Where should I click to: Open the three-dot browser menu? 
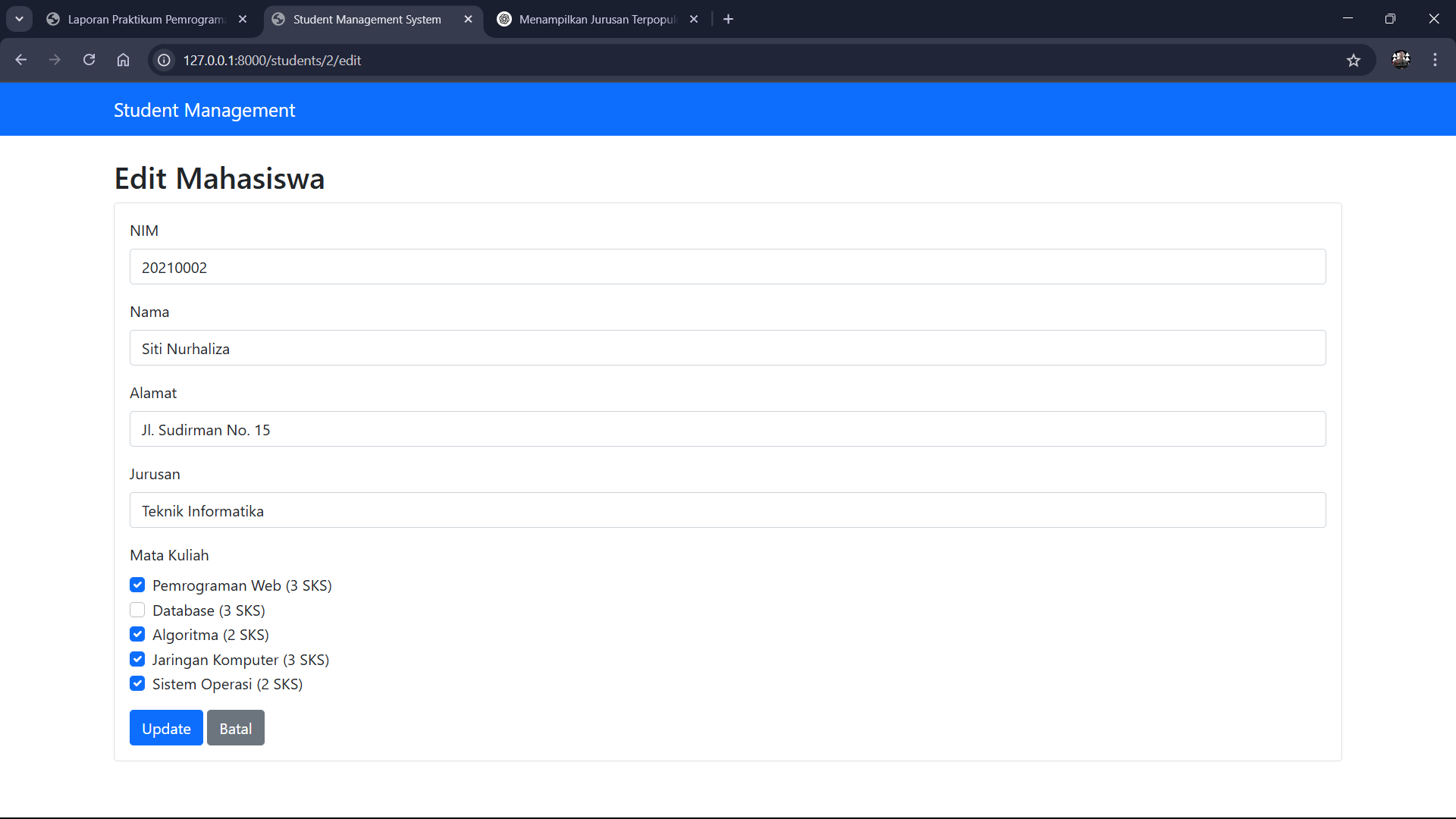(x=1435, y=60)
